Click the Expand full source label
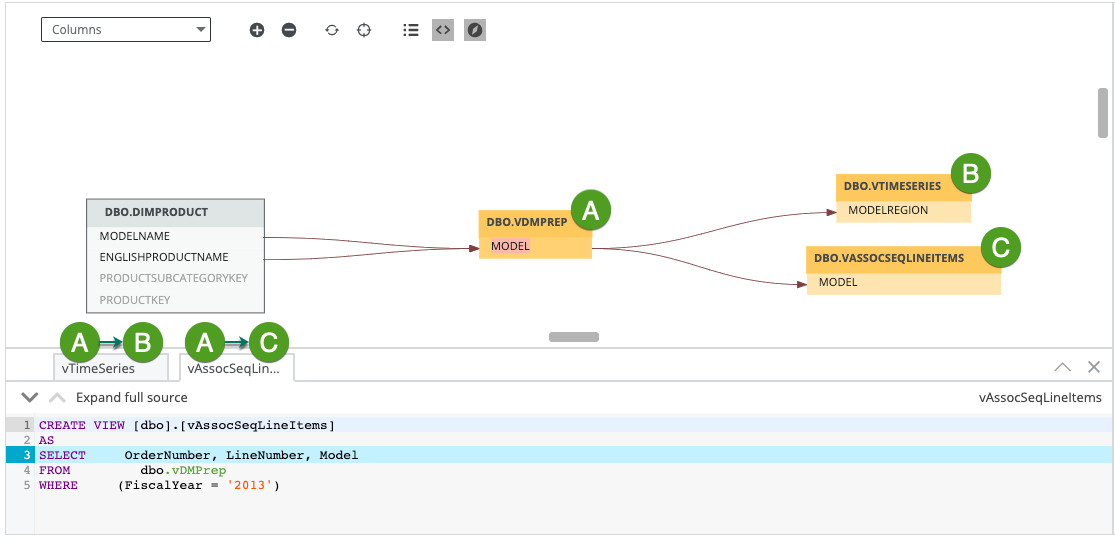1115x541 pixels. click(x=132, y=397)
